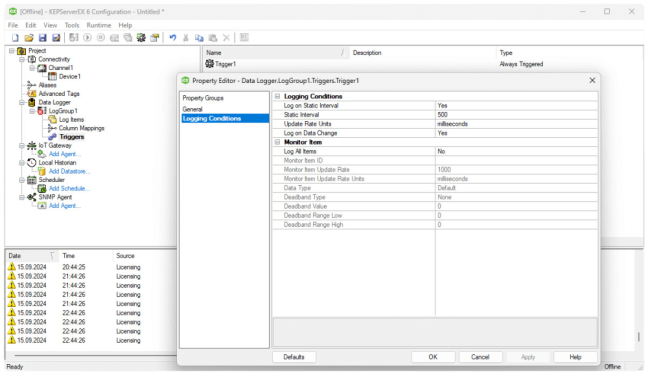Click the Save As toolbar icon

tap(56, 38)
